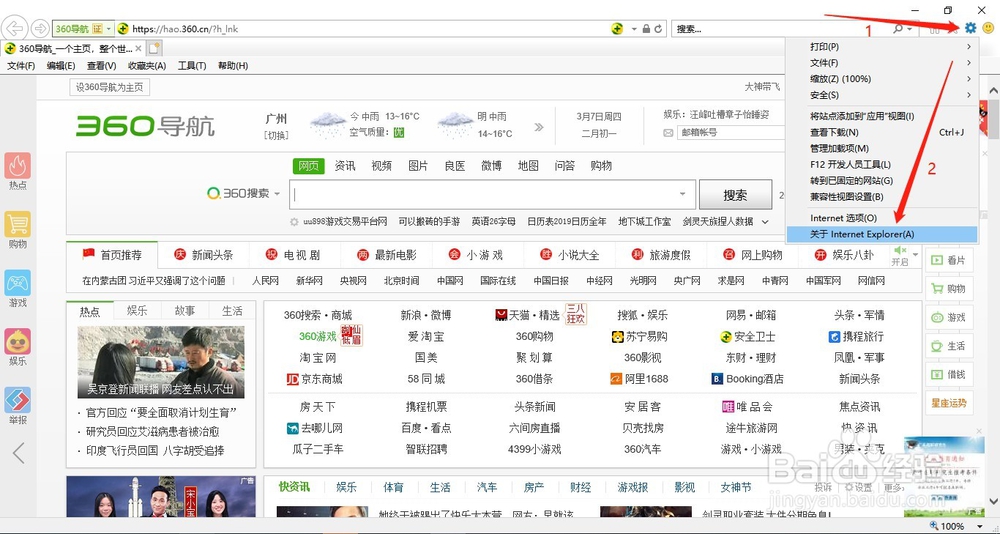Image resolution: width=1000 pixels, height=534 pixels.
Task: Open the 游戏 gamepad sidebar icon
Action: pos(18,283)
